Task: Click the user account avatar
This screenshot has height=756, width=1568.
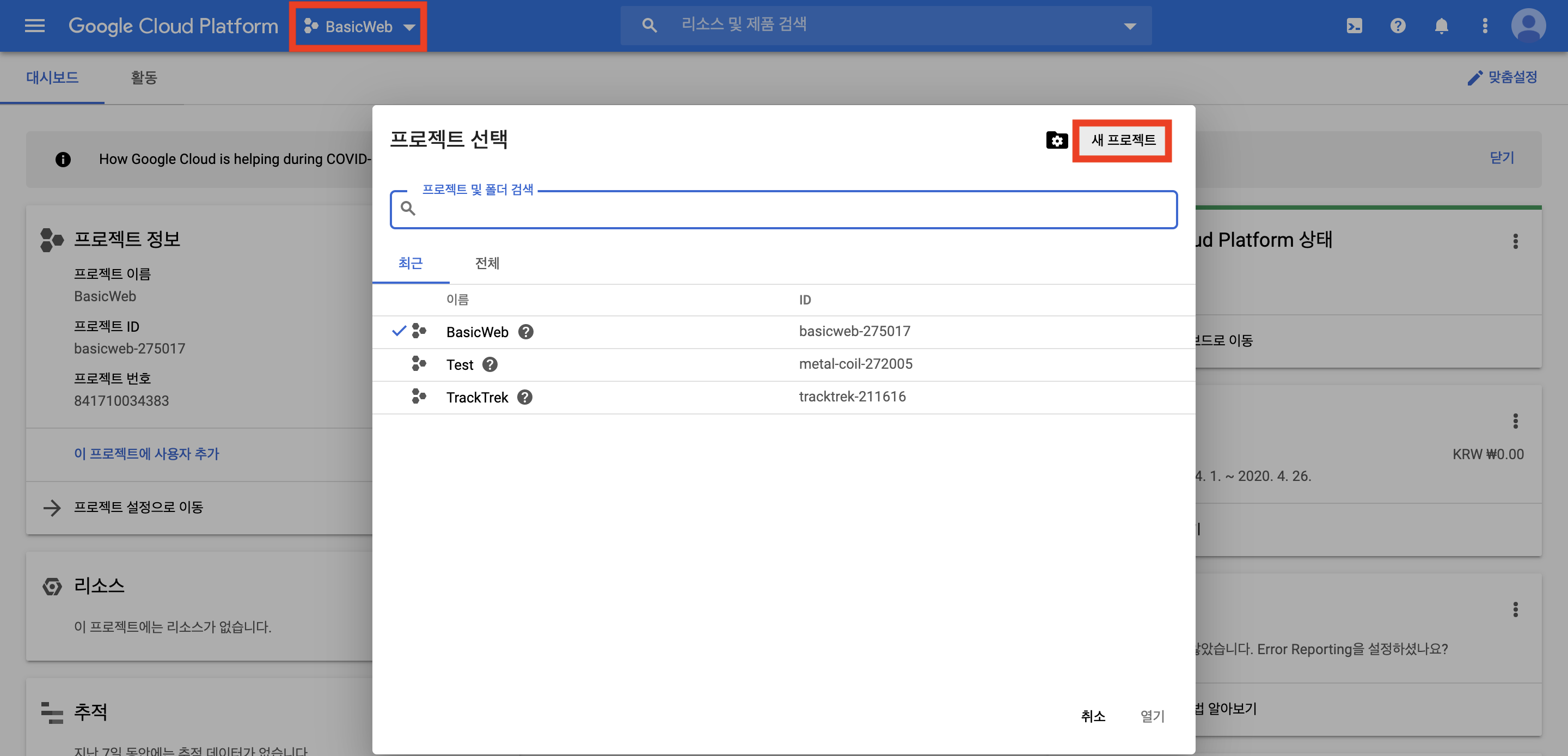Action: 1528,26
